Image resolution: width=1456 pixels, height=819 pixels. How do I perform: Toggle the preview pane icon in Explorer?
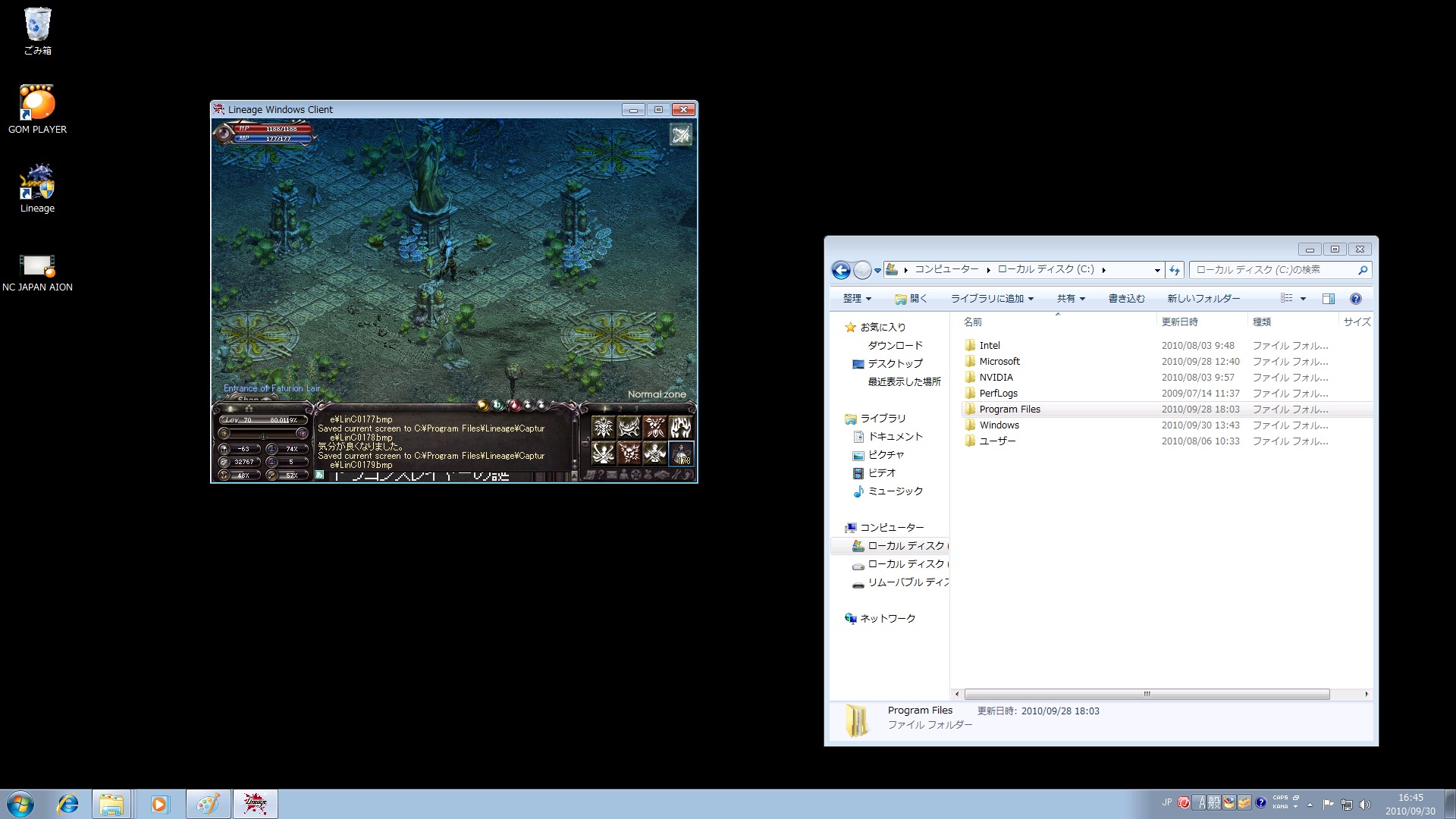(x=1328, y=299)
